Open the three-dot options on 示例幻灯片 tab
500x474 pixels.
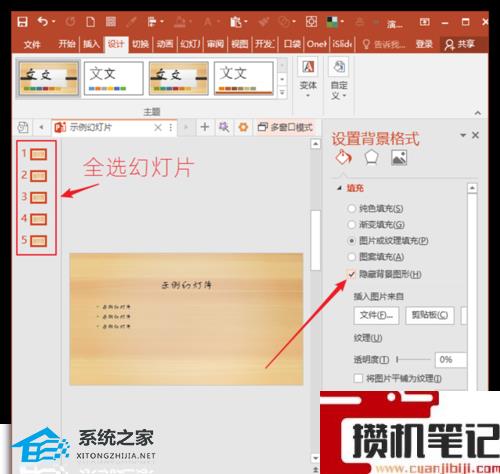pos(171,127)
